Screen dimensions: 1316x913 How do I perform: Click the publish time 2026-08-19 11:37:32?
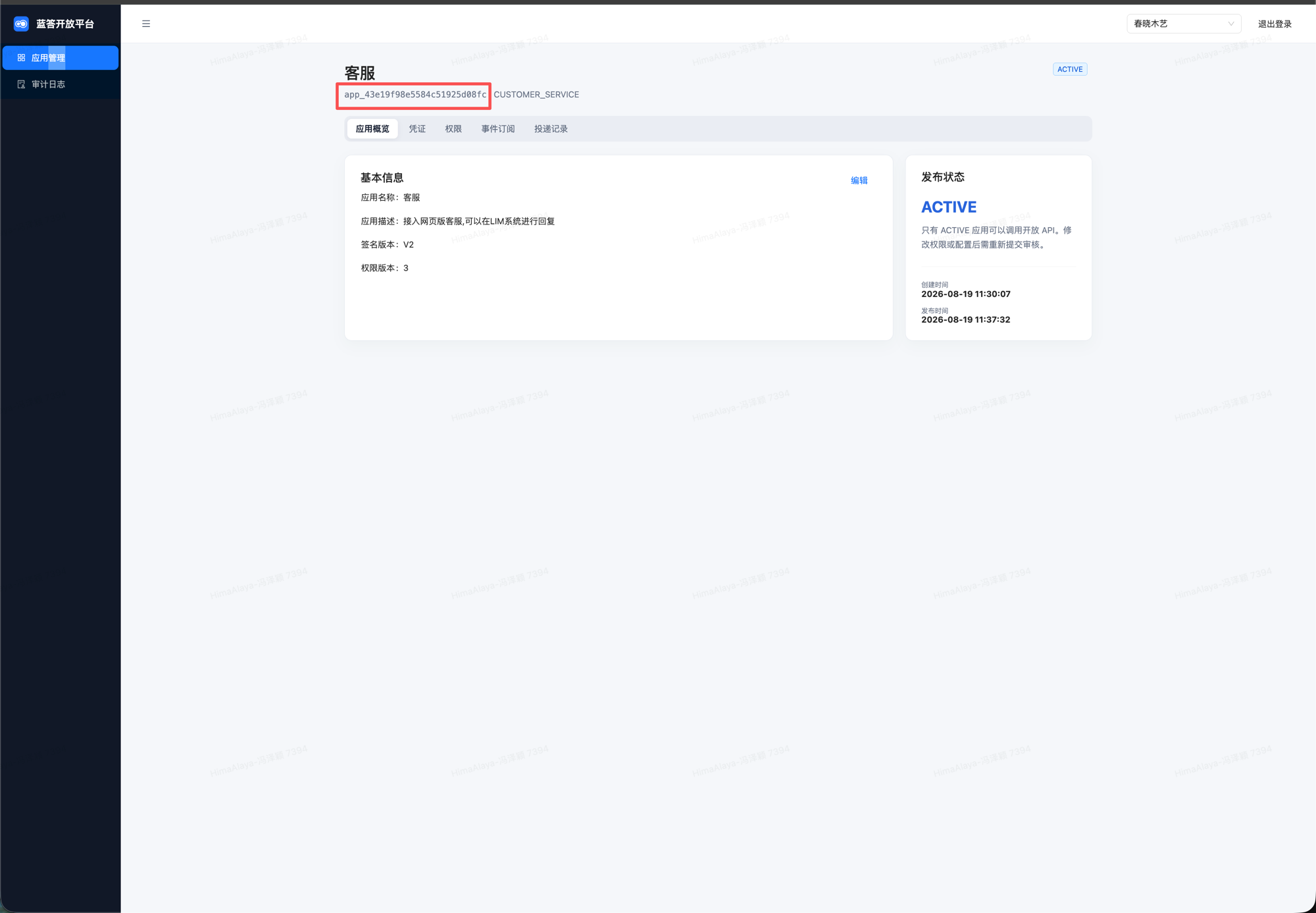click(966, 320)
